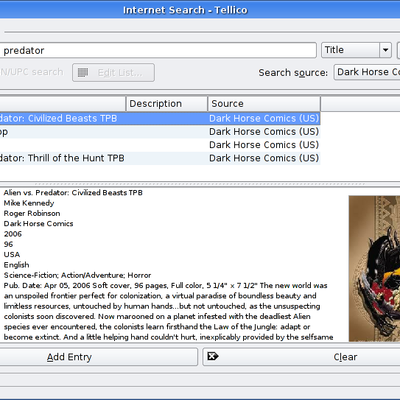
Task: Open the Search source combo box
Action: point(367,72)
